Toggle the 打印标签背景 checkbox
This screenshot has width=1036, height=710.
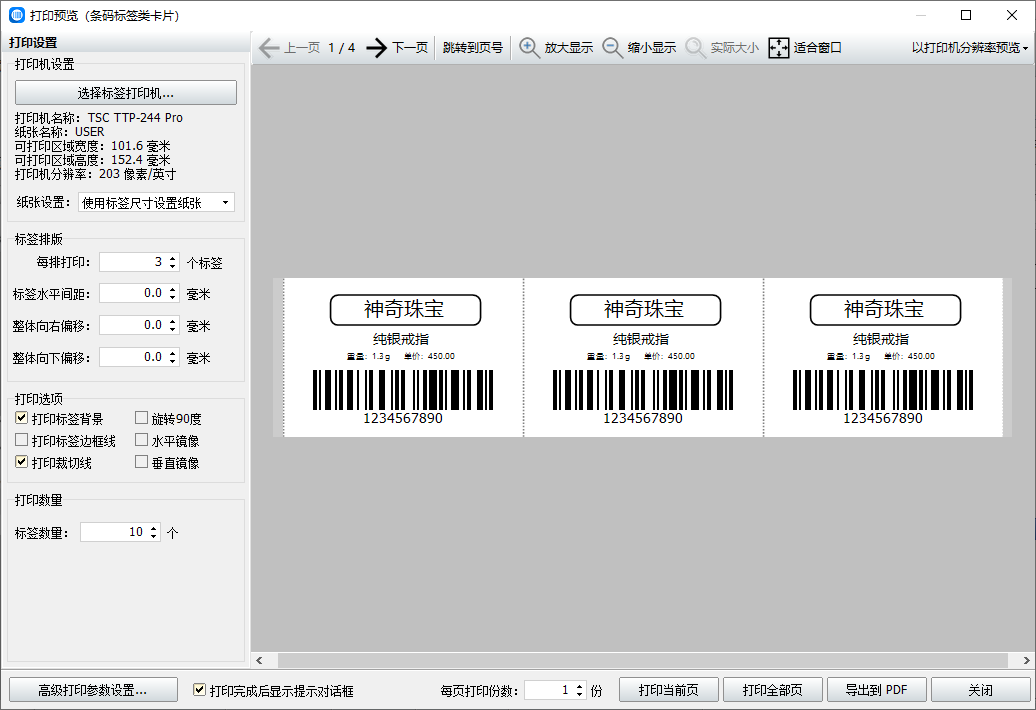pos(22,419)
